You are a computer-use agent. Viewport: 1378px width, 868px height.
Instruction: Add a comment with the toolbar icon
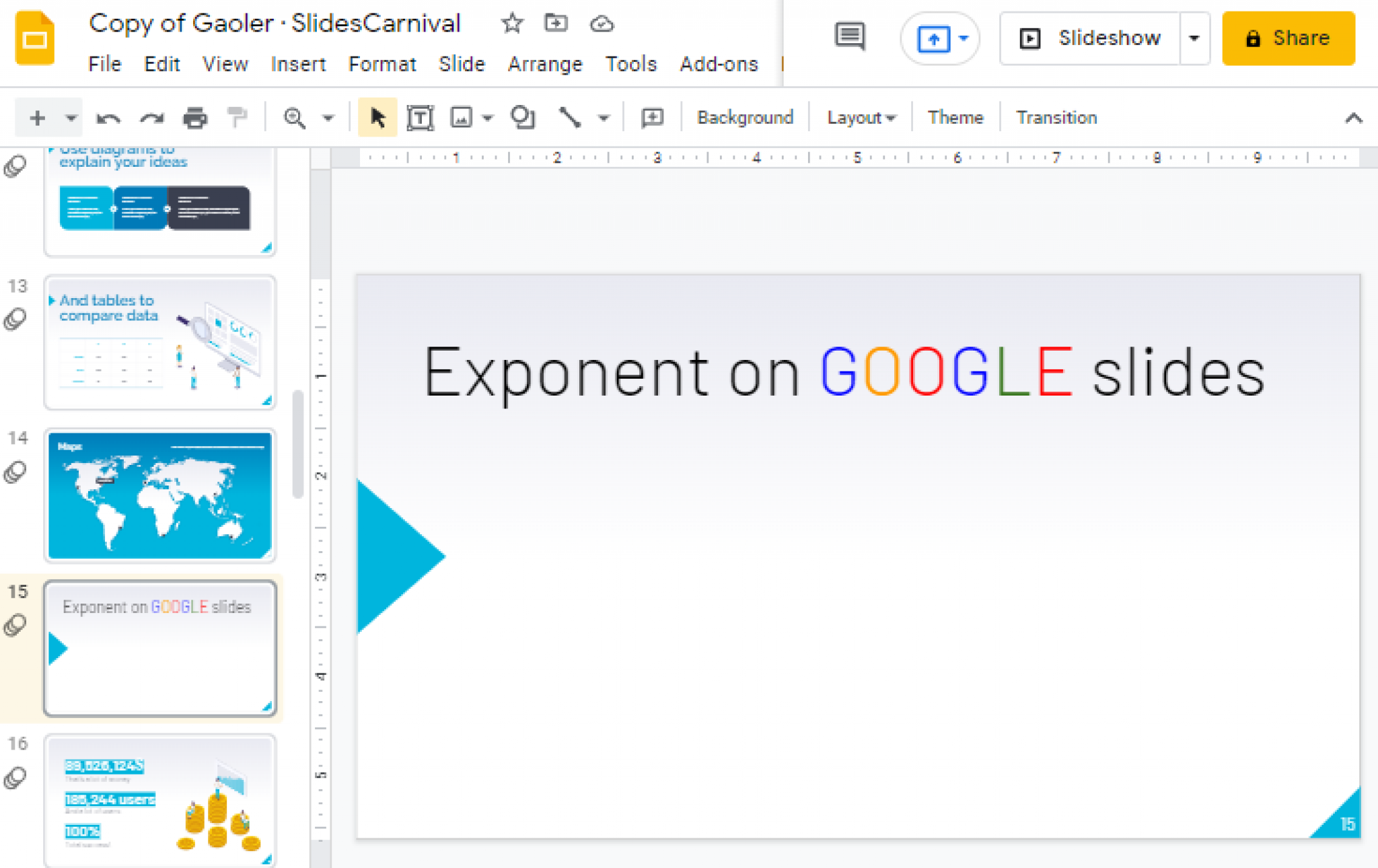click(x=652, y=118)
